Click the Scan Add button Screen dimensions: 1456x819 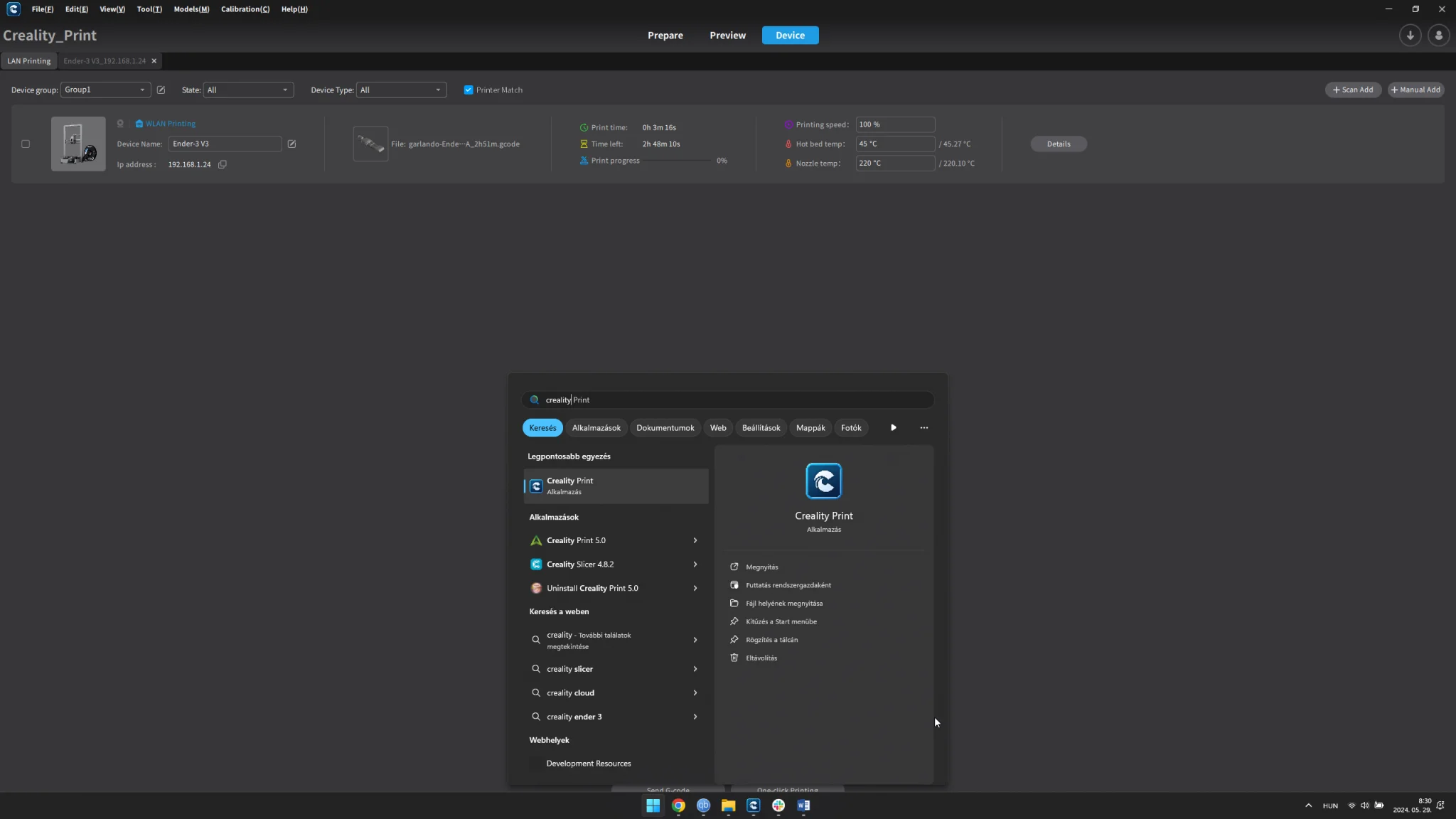coord(1352,90)
